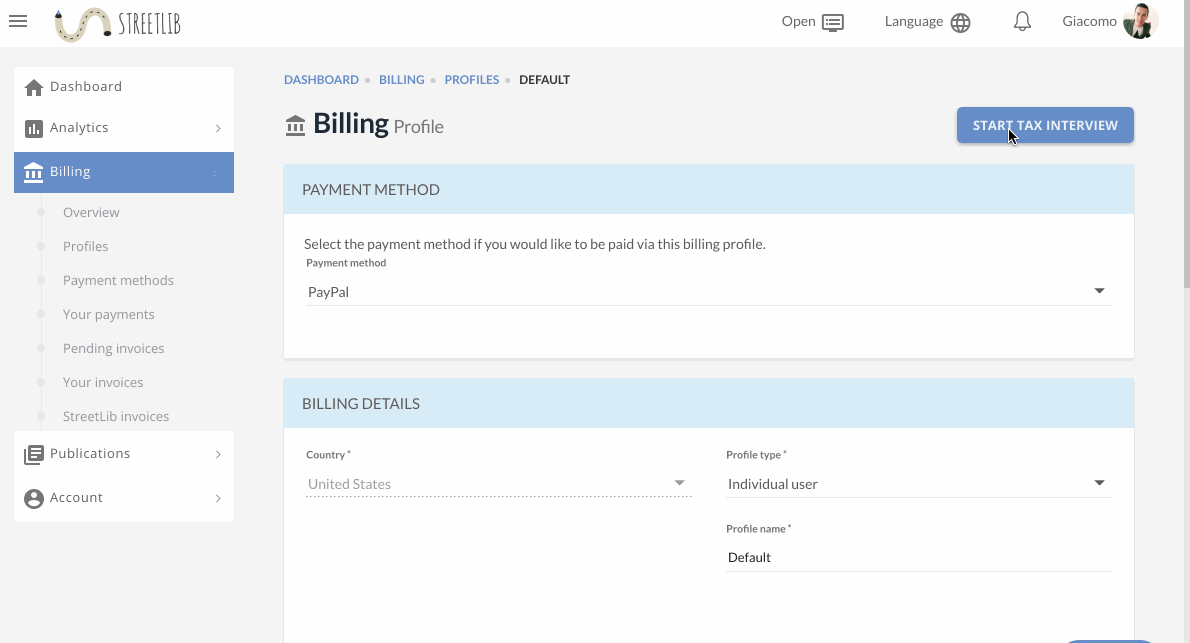Click the Publications documents icon
1190x643 pixels.
(33, 454)
